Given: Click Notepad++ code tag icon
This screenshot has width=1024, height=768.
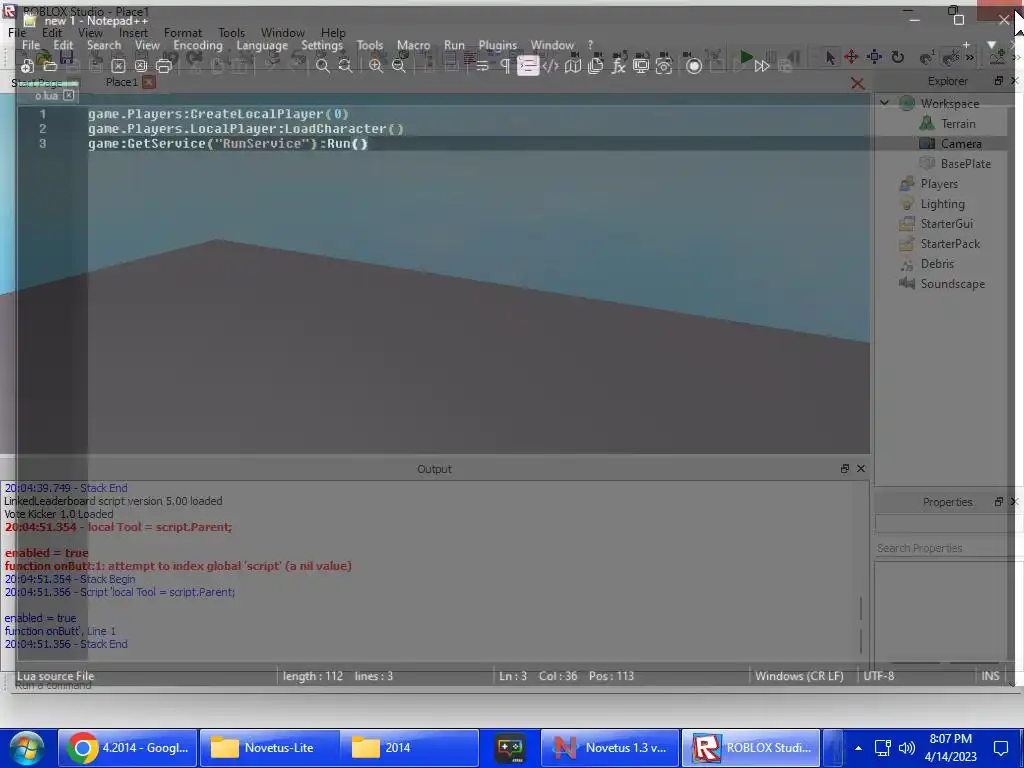Looking at the screenshot, I should point(551,66).
